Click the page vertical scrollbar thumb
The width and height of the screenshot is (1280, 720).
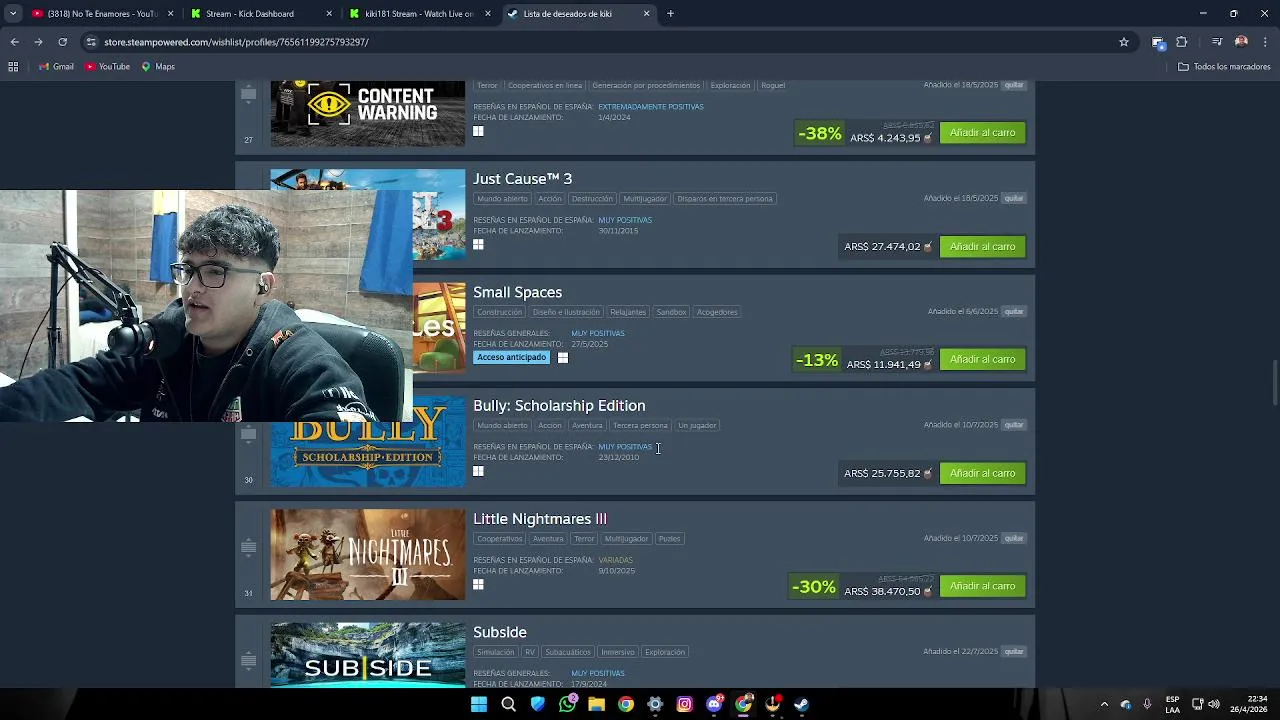(x=1275, y=383)
